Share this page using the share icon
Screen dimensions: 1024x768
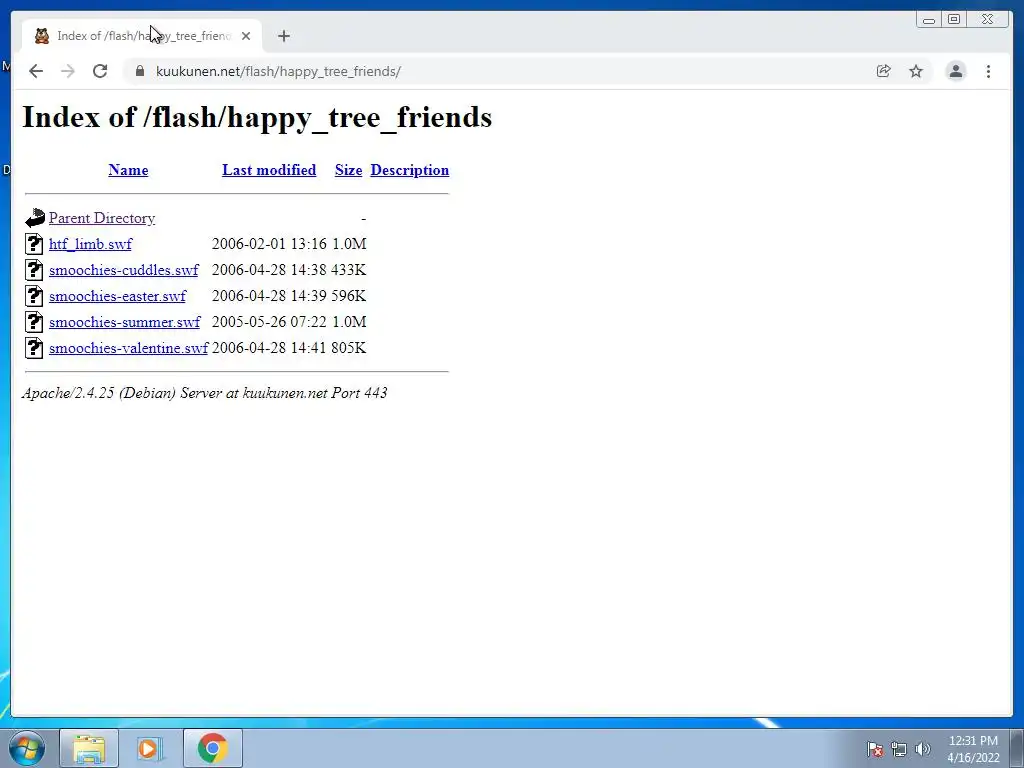click(884, 71)
